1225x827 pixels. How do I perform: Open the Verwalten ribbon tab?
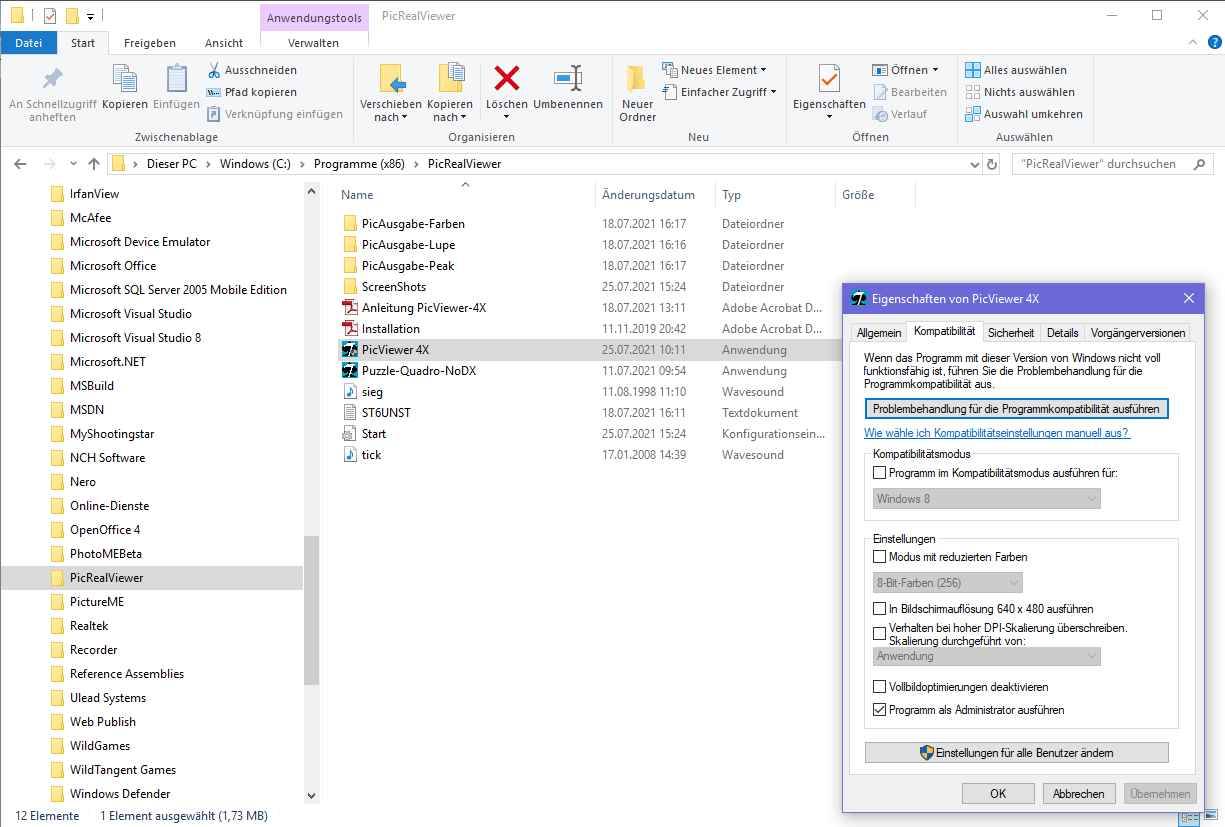point(313,43)
